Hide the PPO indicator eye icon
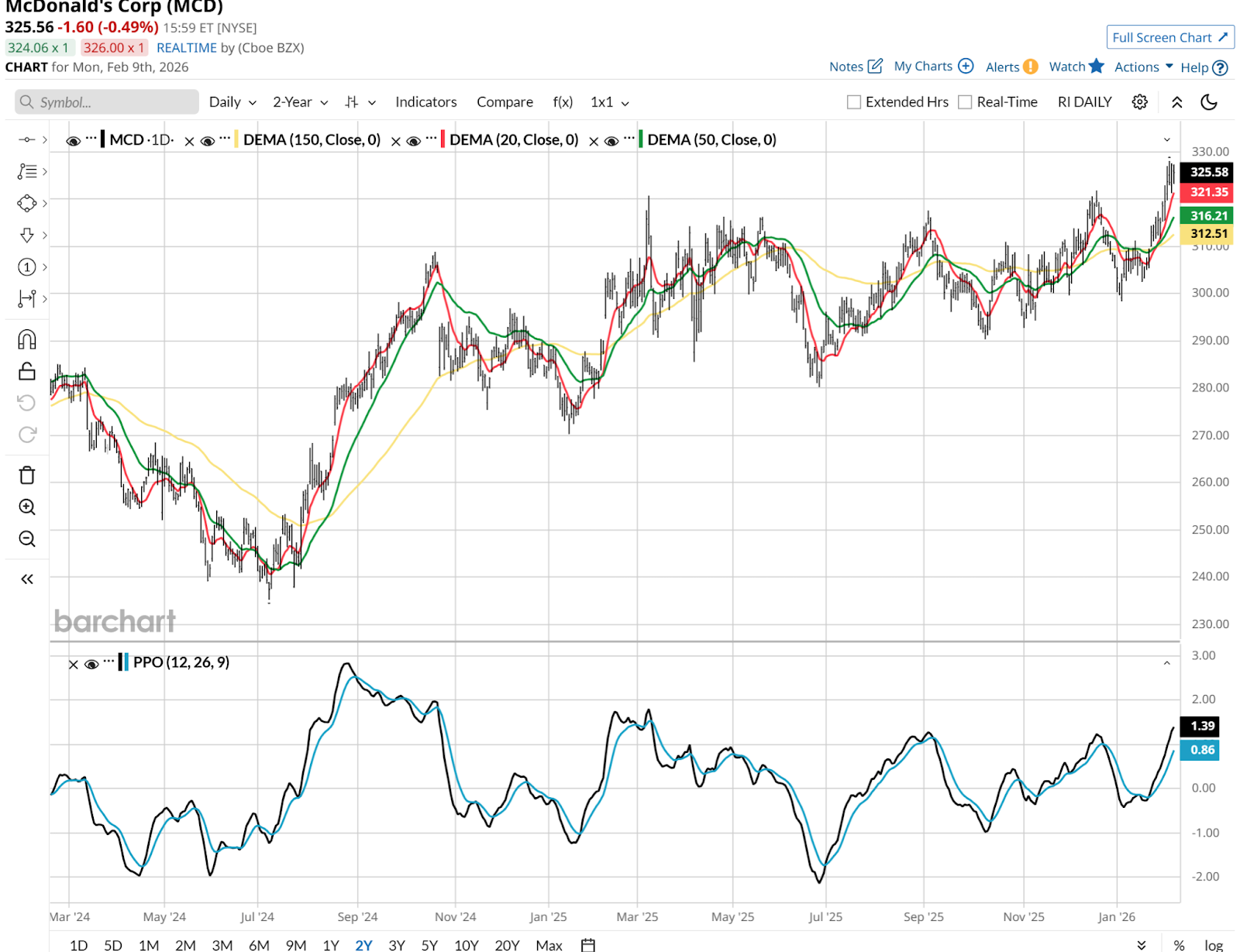This screenshot has width=1240, height=952. 91,664
